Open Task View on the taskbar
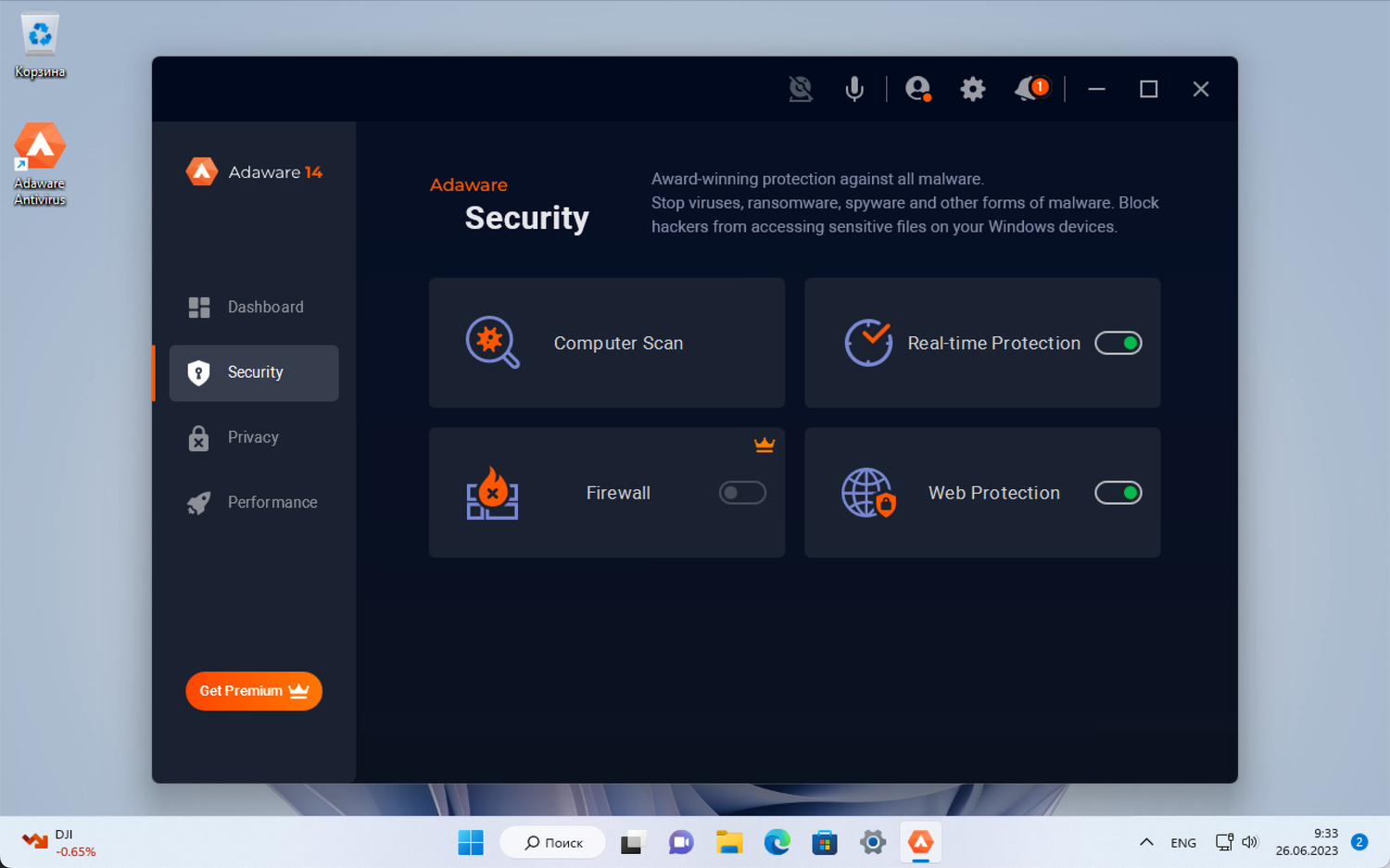The image size is (1390, 868). 632,842
